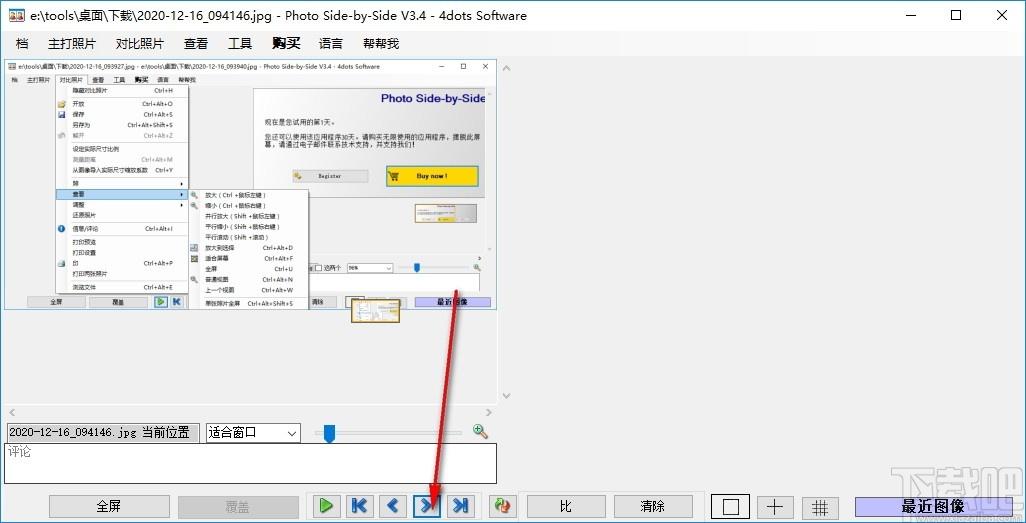Screen dimensions: 1026x523
Task: Click into the 评论 comment box
Action: (251, 463)
